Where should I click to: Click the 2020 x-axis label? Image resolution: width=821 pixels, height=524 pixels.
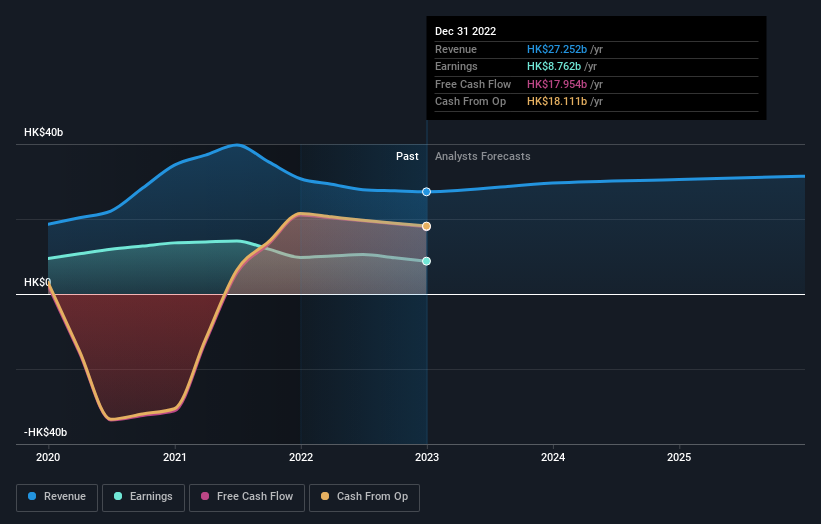click(x=48, y=458)
